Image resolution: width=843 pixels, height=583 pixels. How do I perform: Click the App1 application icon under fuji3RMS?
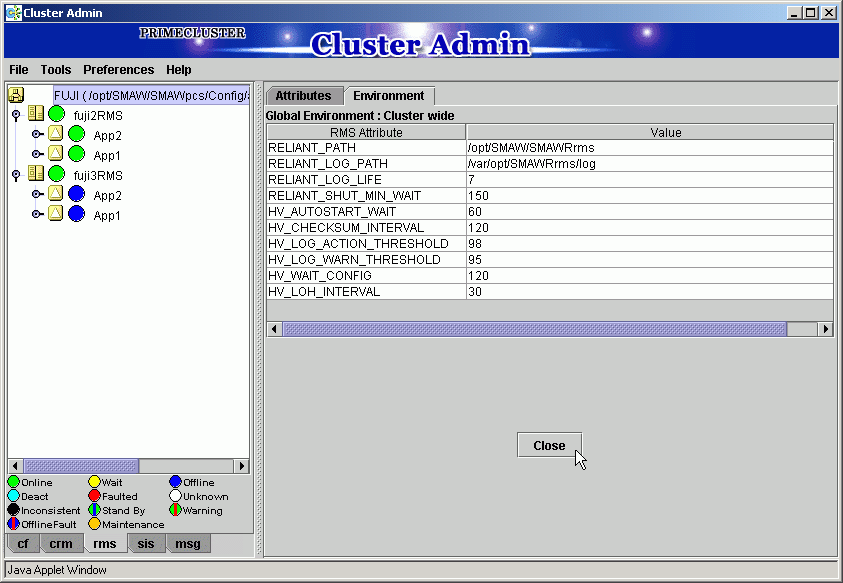(x=55, y=213)
